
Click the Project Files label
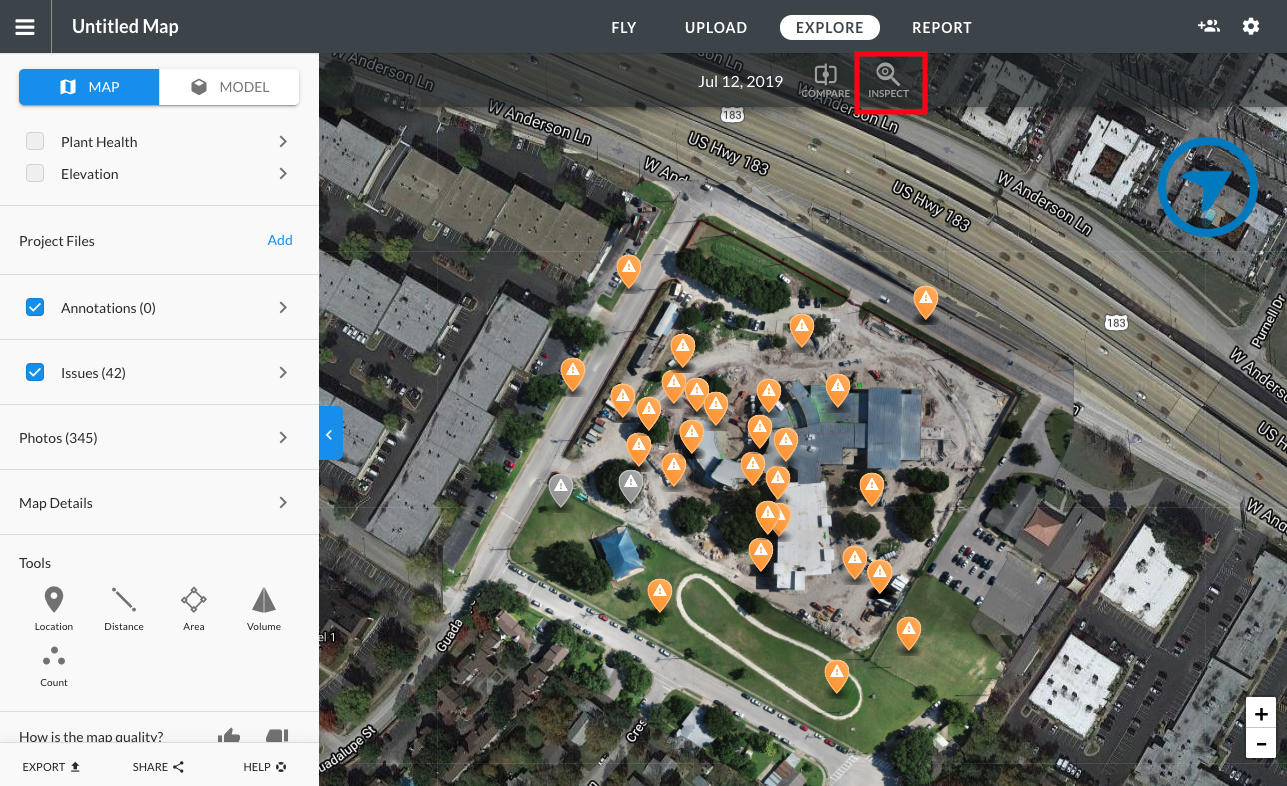coord(57,241)
